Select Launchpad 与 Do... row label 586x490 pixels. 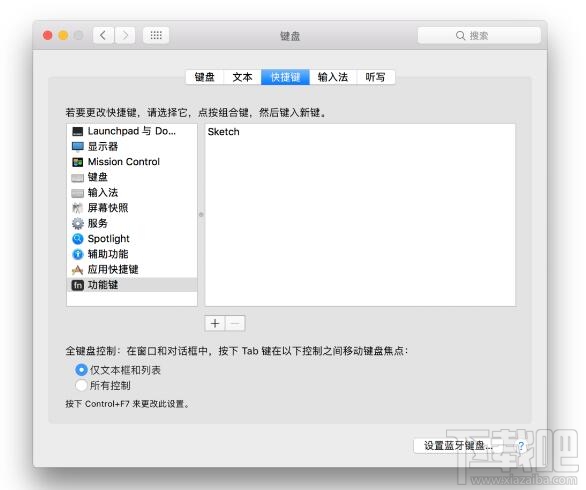coord(132,131)
